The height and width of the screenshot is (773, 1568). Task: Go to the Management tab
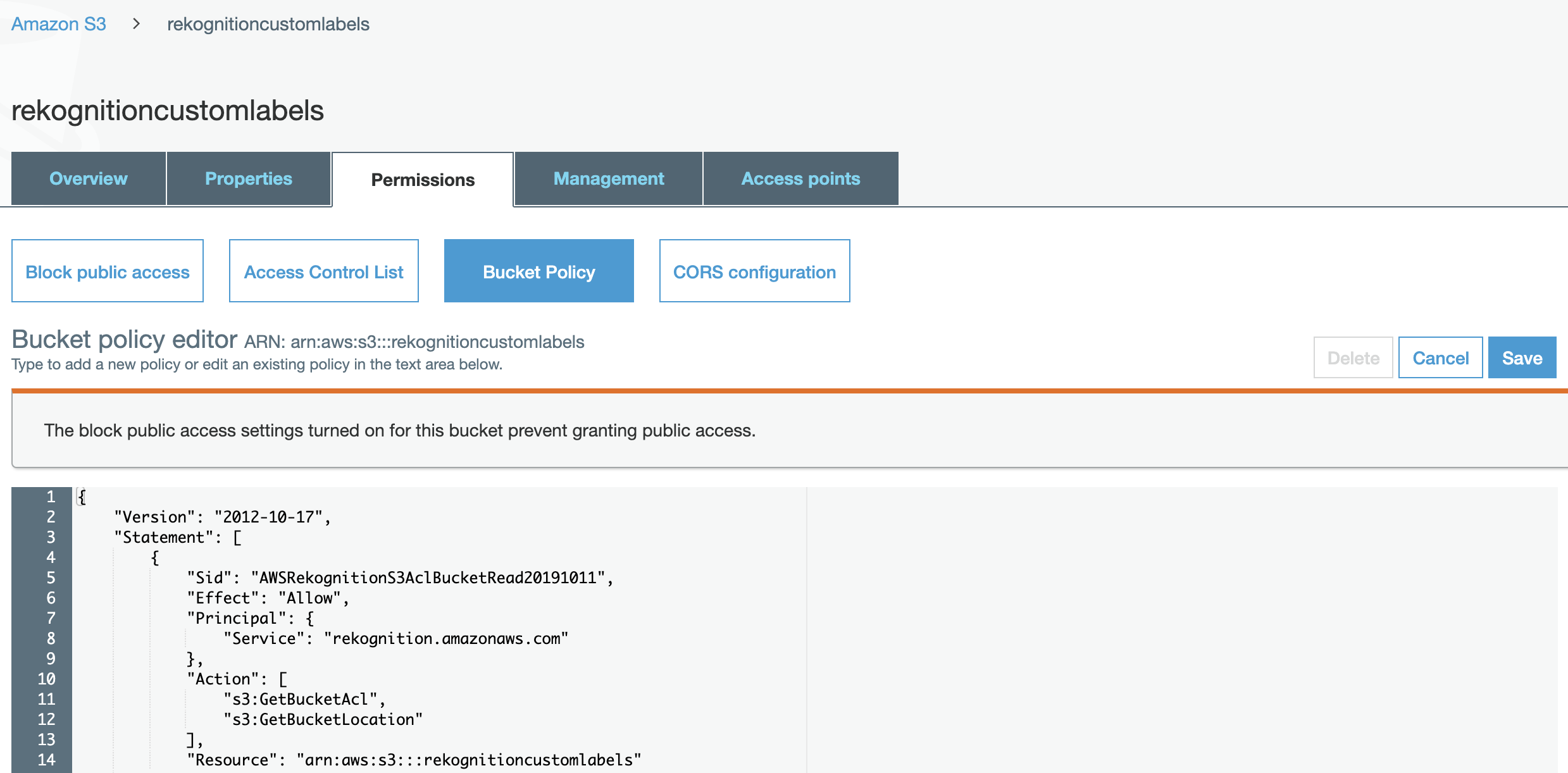point(608,179)
